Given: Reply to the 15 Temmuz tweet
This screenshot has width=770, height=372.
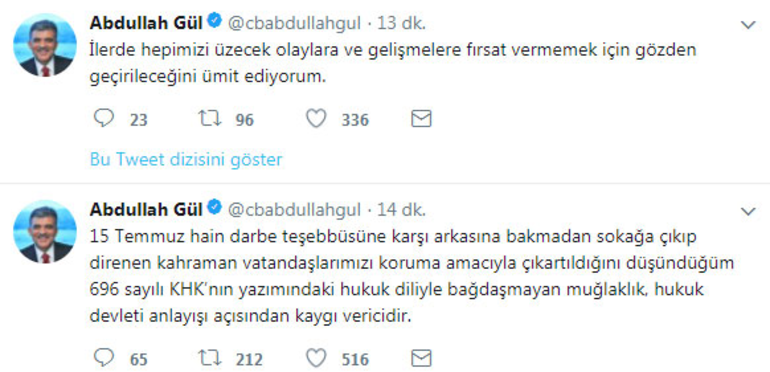Looking at the screenshot, I should point(104,358).
